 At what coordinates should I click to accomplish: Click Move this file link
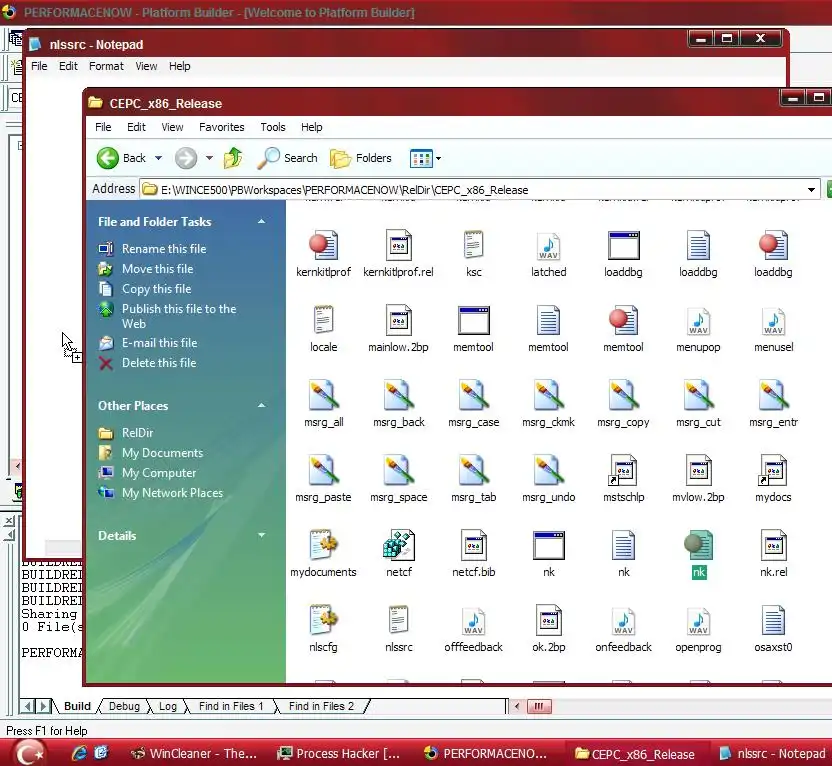158,268
